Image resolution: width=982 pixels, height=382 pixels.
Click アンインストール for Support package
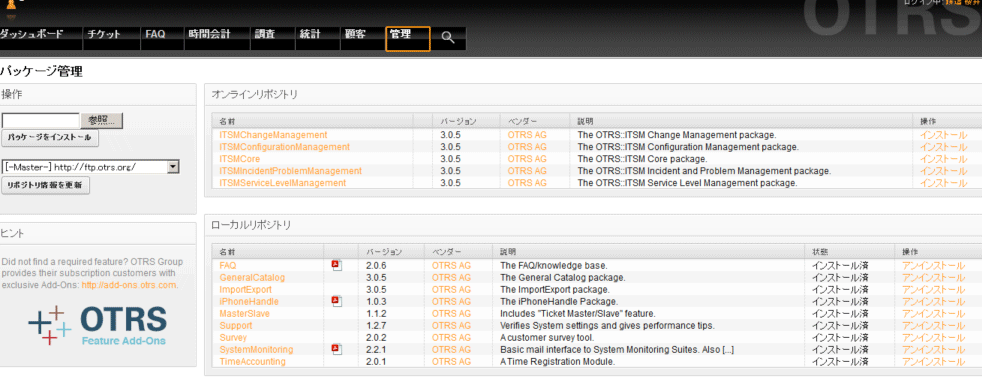click(x=933, y=326)
